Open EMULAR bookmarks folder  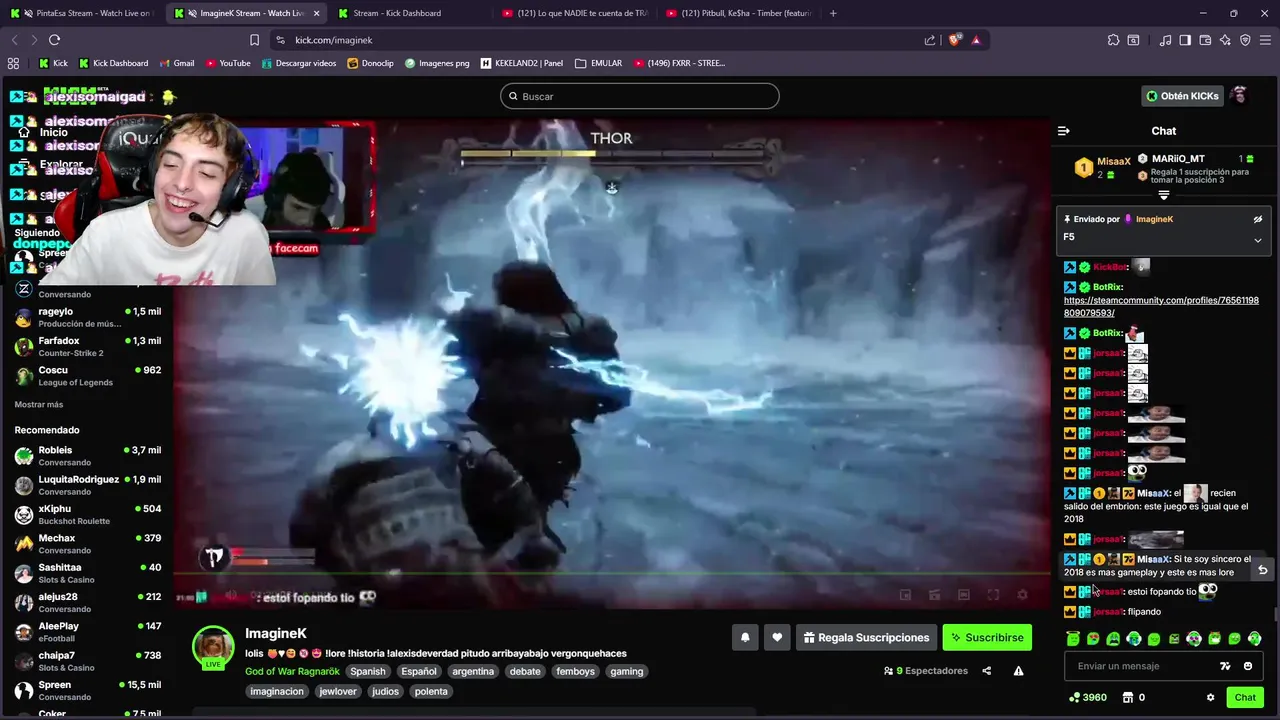(598, 63)
